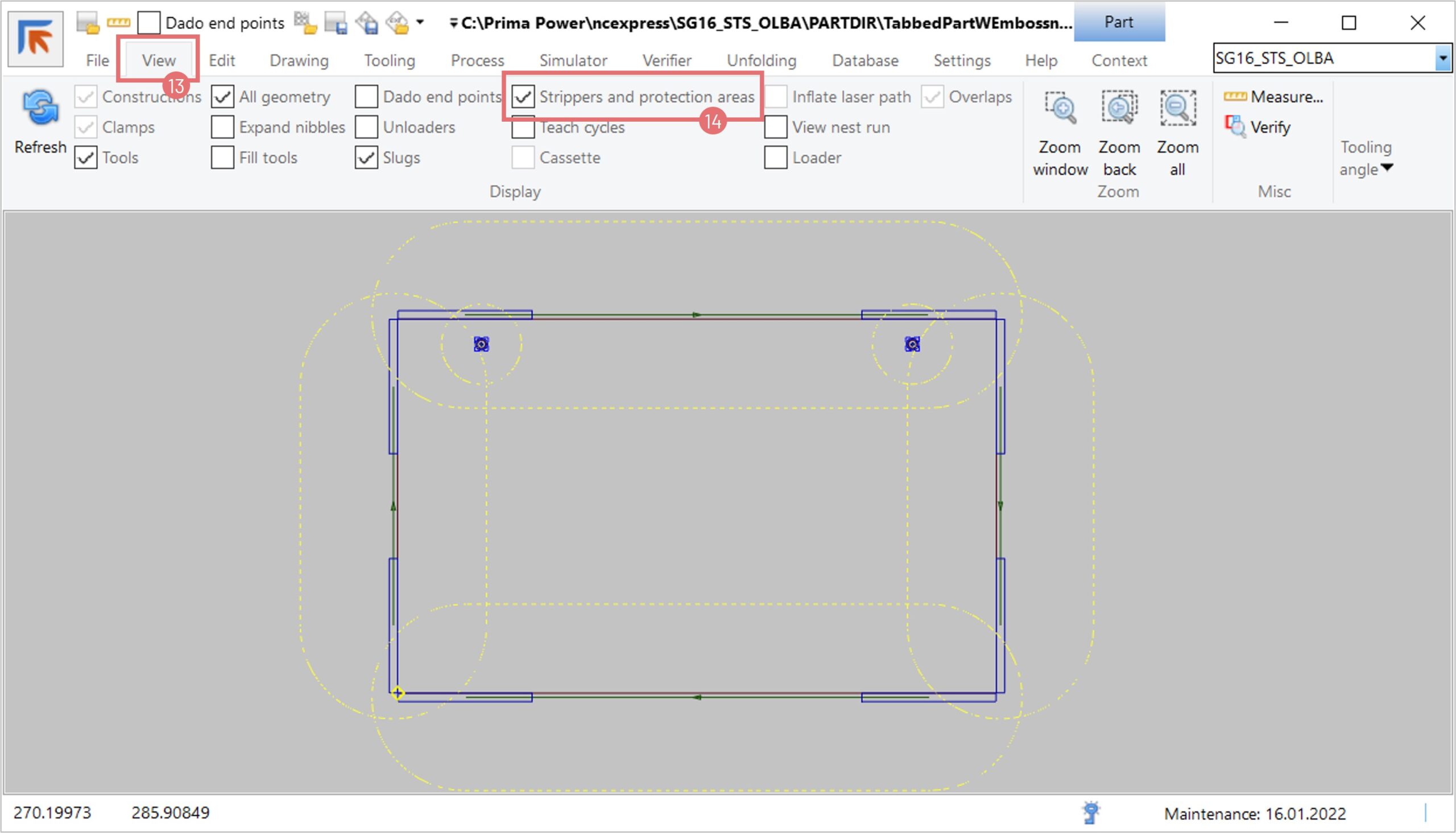Click the left embossing tool in drawing
Viewport: 1456px width, 833px height.
click(481, 344)
